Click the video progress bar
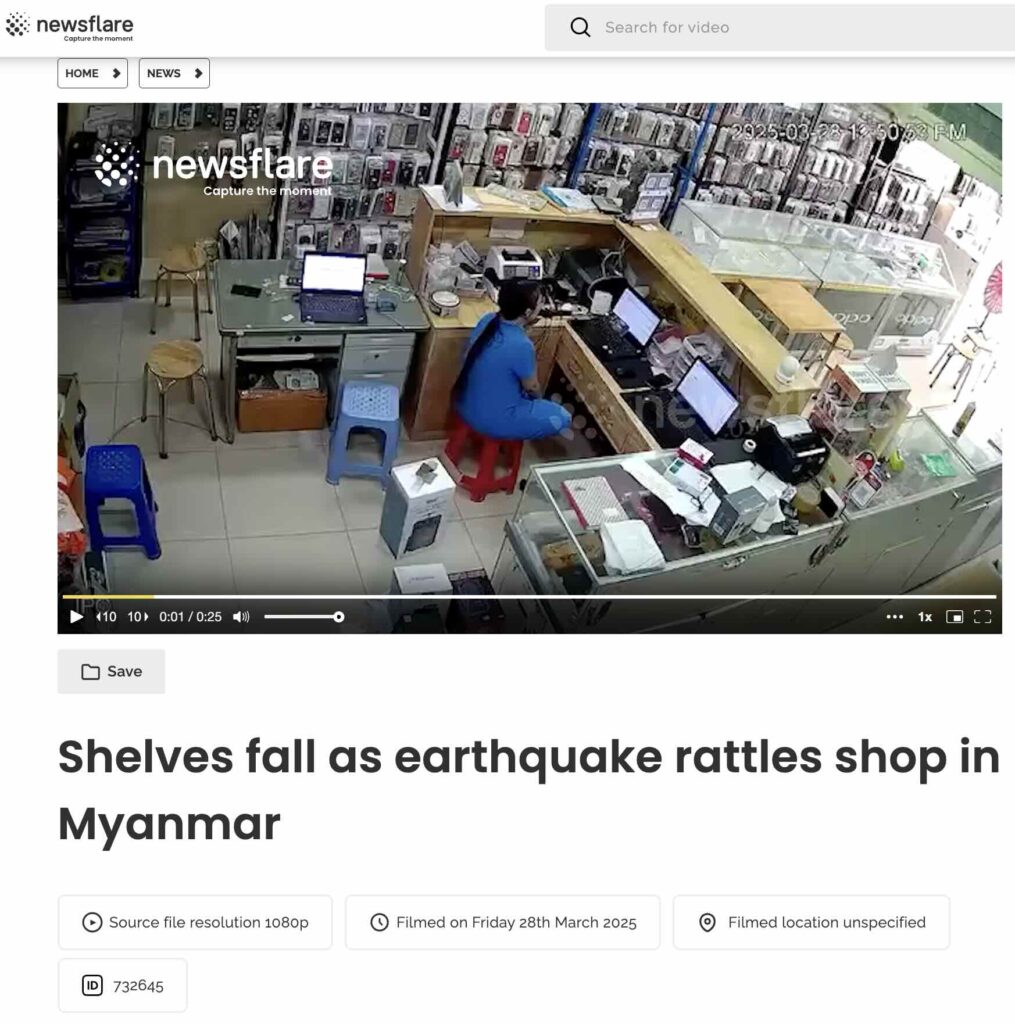 [529, 596]
